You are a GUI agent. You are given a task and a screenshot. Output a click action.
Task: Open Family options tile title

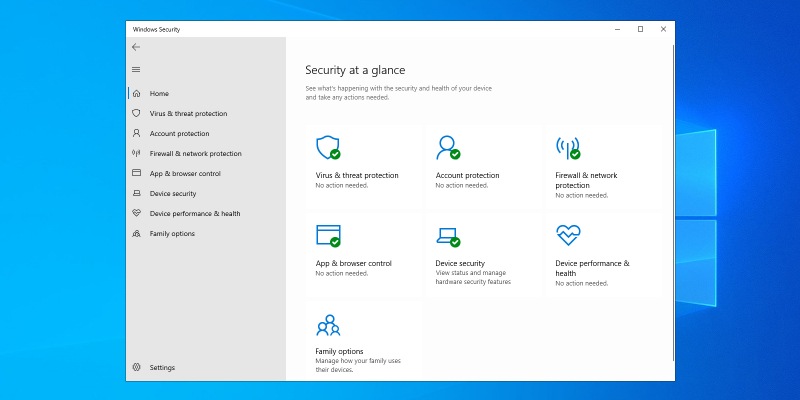pos(339,352)
